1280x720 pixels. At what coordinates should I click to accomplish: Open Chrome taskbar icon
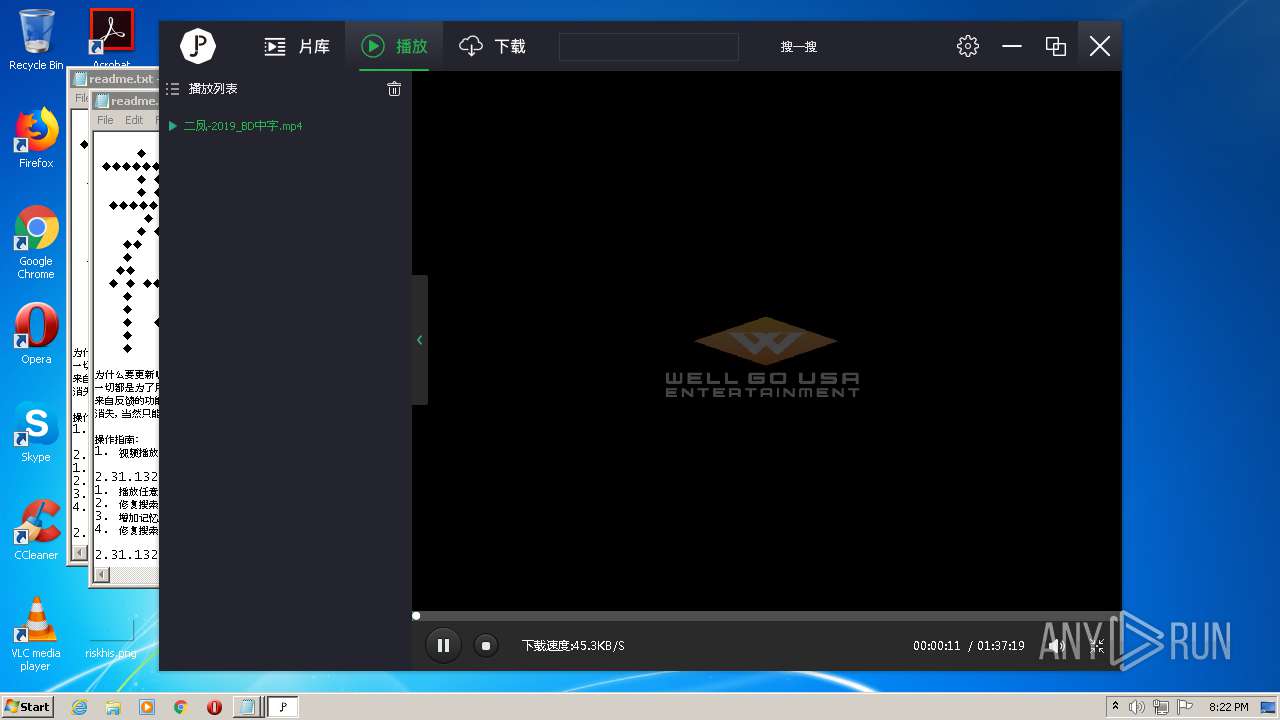pyautogui.click(x=180, y=707)
